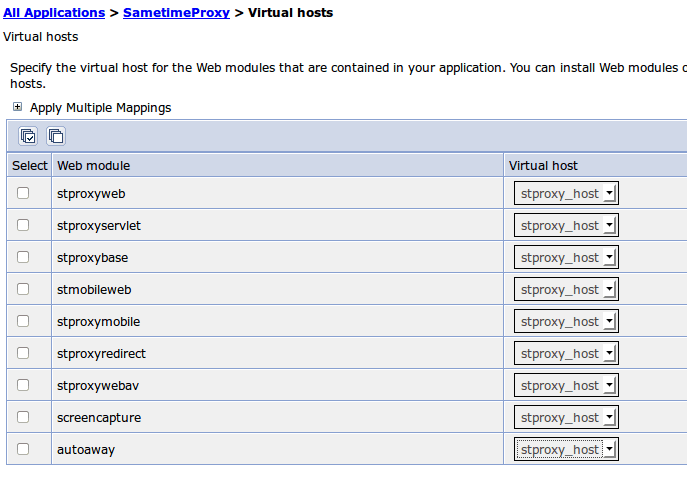Enable the stmobileweb module checkbox
The image size is (687, 479).
(23, 289)
